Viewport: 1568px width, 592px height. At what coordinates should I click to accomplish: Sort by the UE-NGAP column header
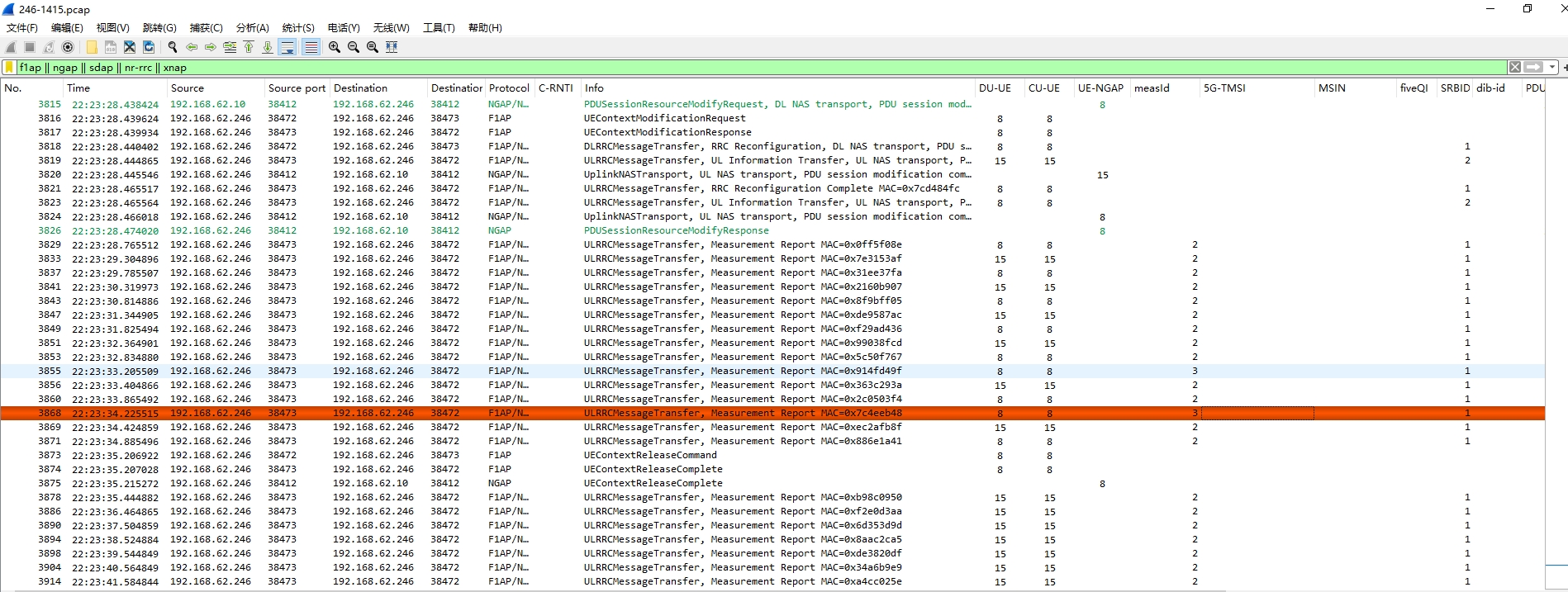point(1101,88)
